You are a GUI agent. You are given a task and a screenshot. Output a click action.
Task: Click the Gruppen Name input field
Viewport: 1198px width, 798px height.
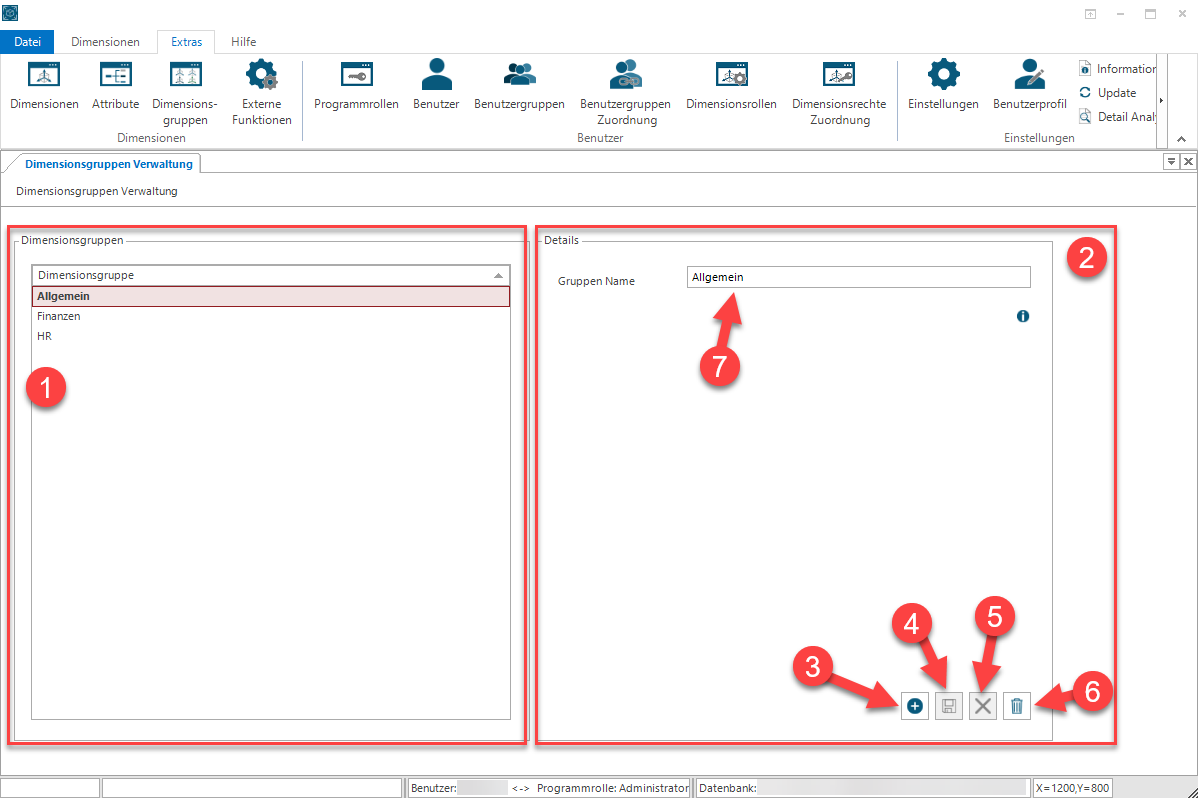pos(859,277)
